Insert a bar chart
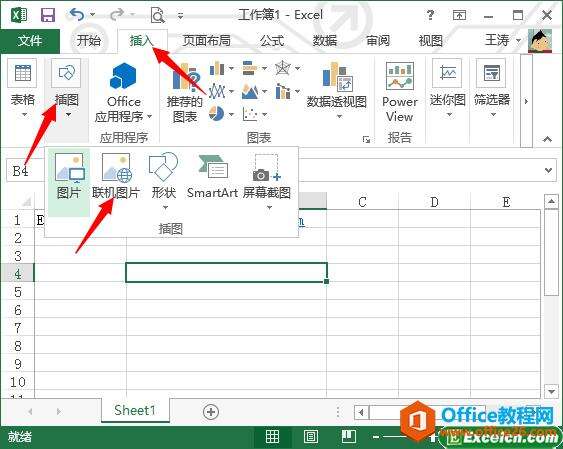The height and width of the screenshot is (449, 563). [x=250, y=68]
